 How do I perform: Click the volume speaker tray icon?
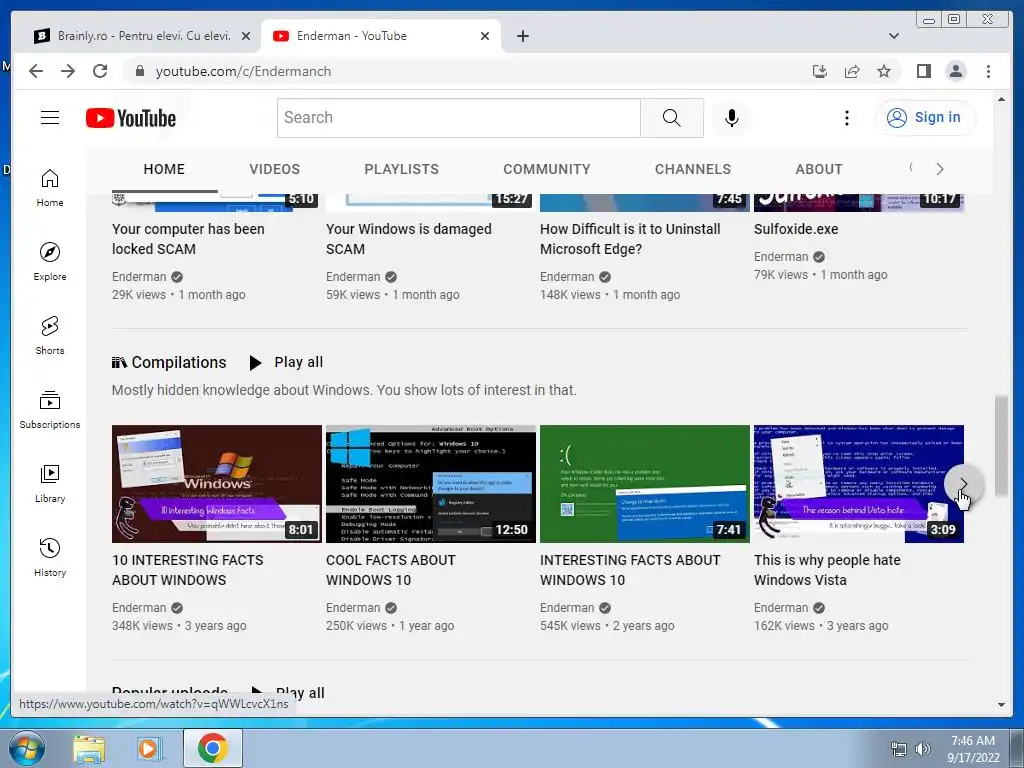[x=922, y=749]
